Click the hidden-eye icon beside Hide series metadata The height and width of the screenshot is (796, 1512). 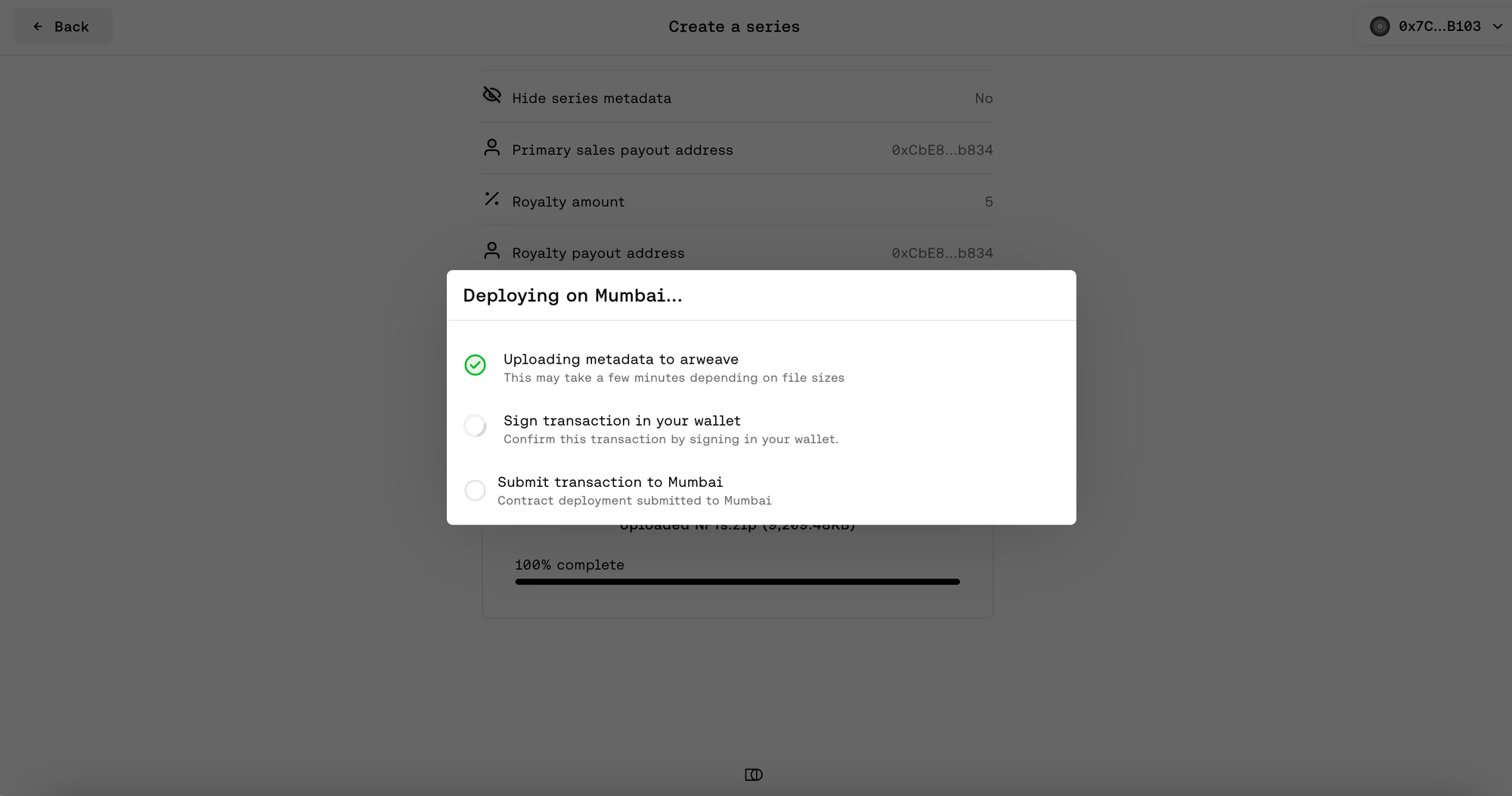[x=492, y=95]
